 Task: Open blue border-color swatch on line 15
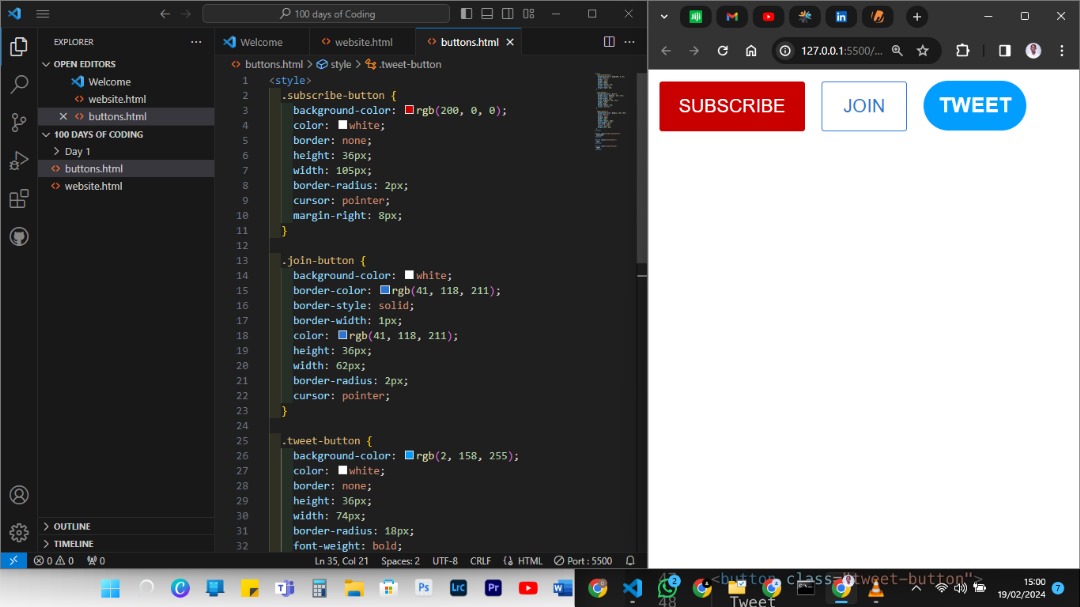[x=385, y=290]
